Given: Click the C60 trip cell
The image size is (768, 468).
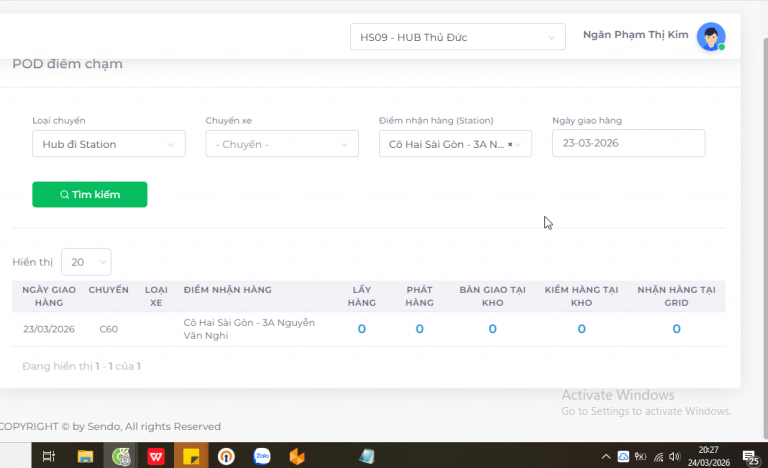Looking at the screenshot, I should click(x=109, y=329).
